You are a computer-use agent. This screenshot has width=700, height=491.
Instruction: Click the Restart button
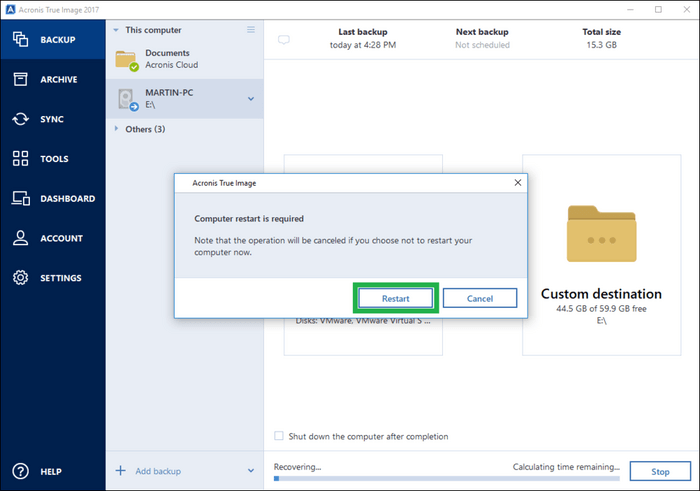(x=396, y=298)
